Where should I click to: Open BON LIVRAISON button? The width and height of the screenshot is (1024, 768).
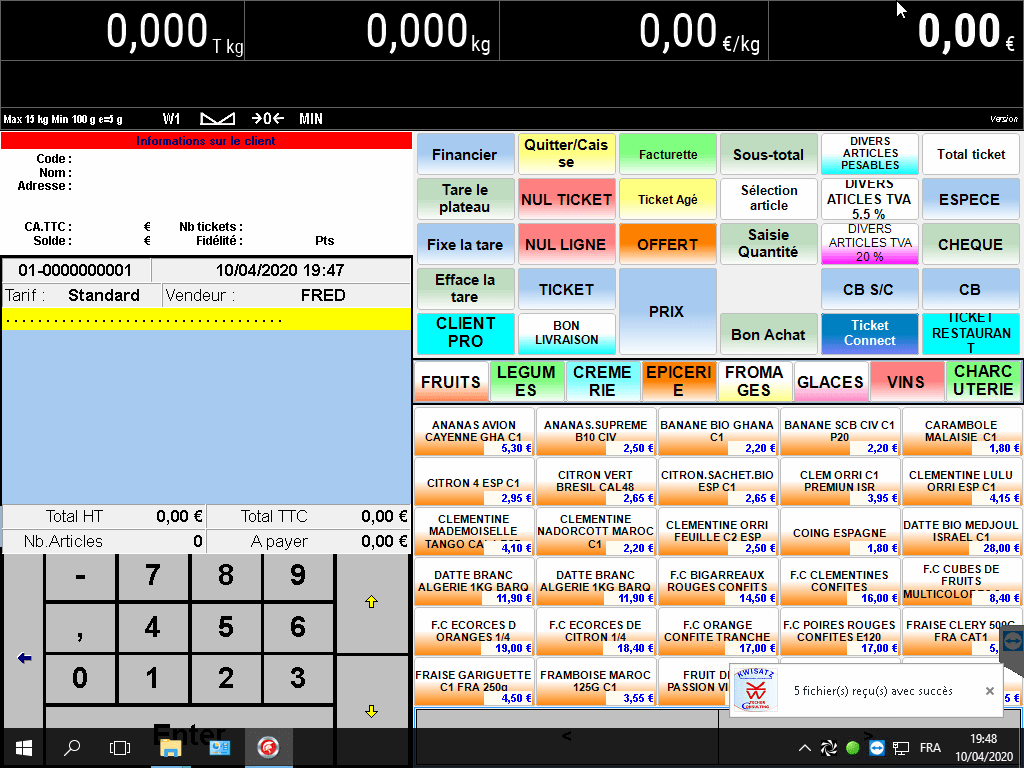566,333
